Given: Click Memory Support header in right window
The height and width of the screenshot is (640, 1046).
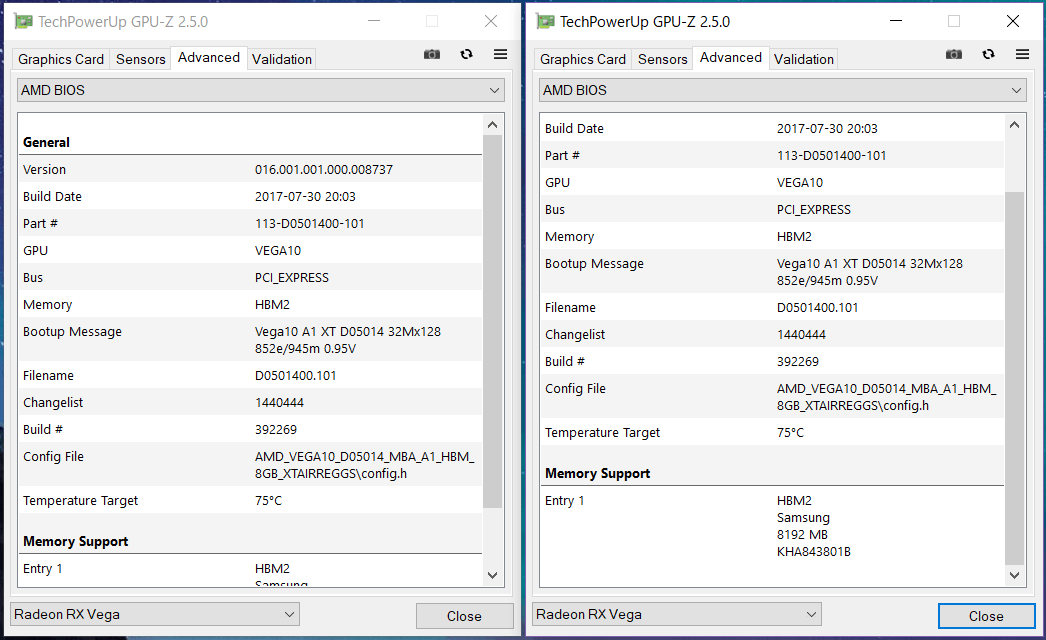Looking at the screenshot, I should coord(597,473).
